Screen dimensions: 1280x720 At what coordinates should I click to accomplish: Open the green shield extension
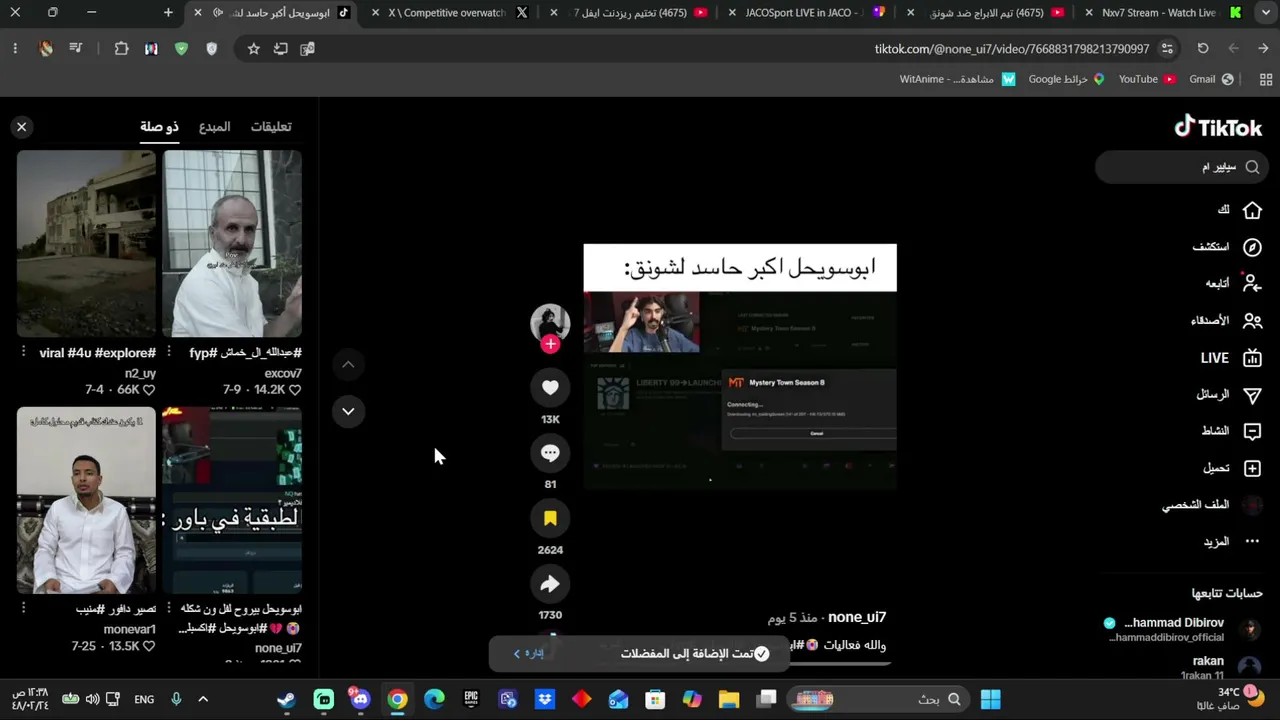tap(181, 48)
